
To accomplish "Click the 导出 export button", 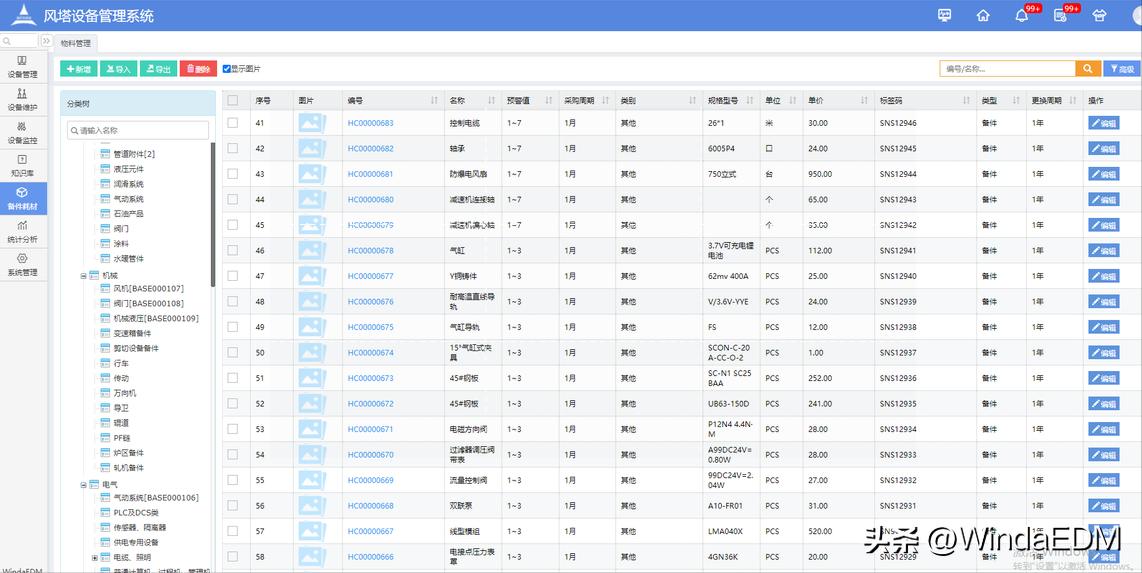I will (158, 69).
